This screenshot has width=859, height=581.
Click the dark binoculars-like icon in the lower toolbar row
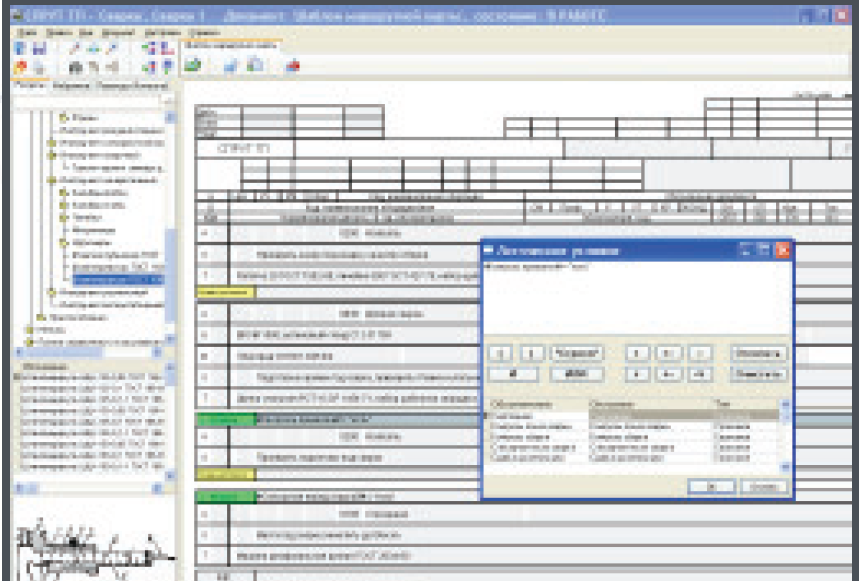tap(76, 67)
